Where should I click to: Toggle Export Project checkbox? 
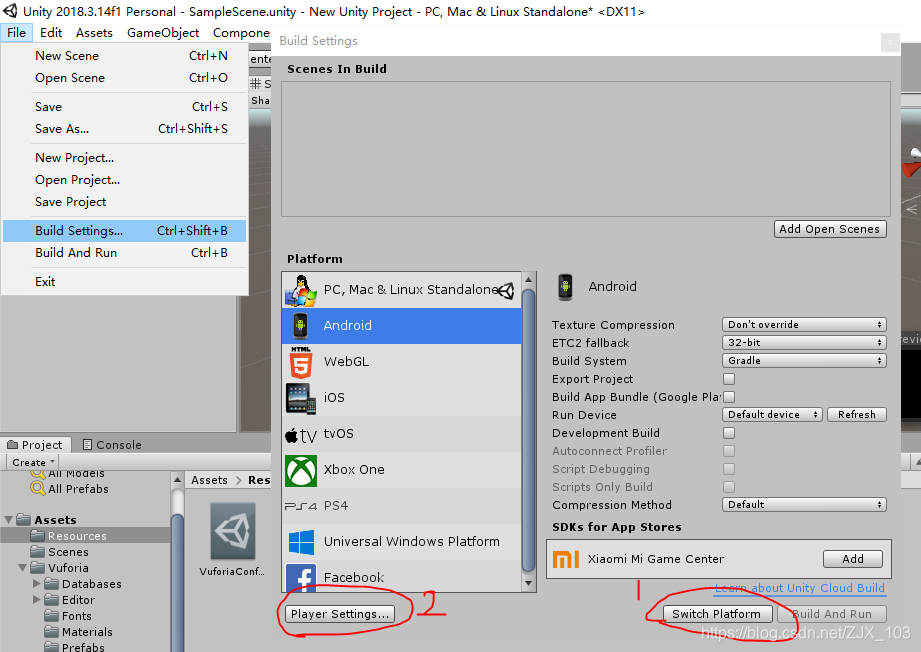pyautogui.click(x=729, y=379)
